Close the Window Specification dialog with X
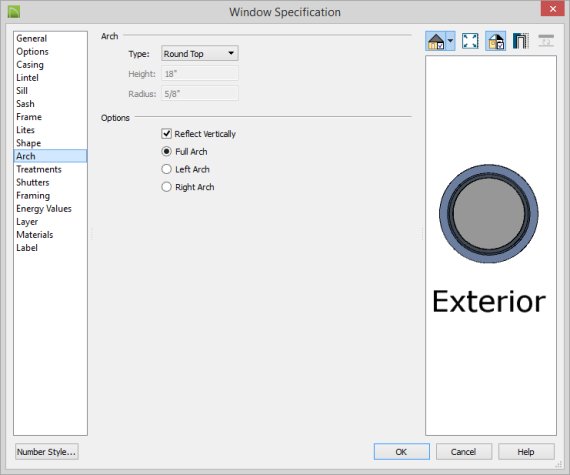The width and height of the screenshot is (570, 475). tap(553, 9)
